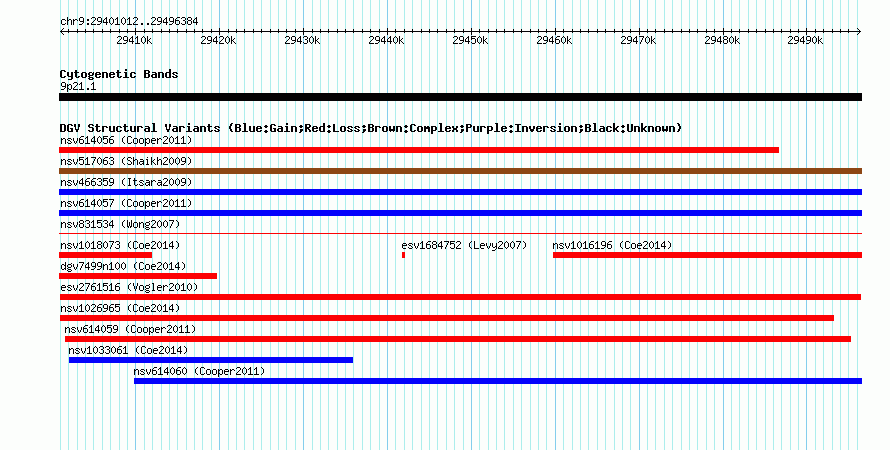
Task: Click the 29430k ruler tick label
Action: pos(302,40)
